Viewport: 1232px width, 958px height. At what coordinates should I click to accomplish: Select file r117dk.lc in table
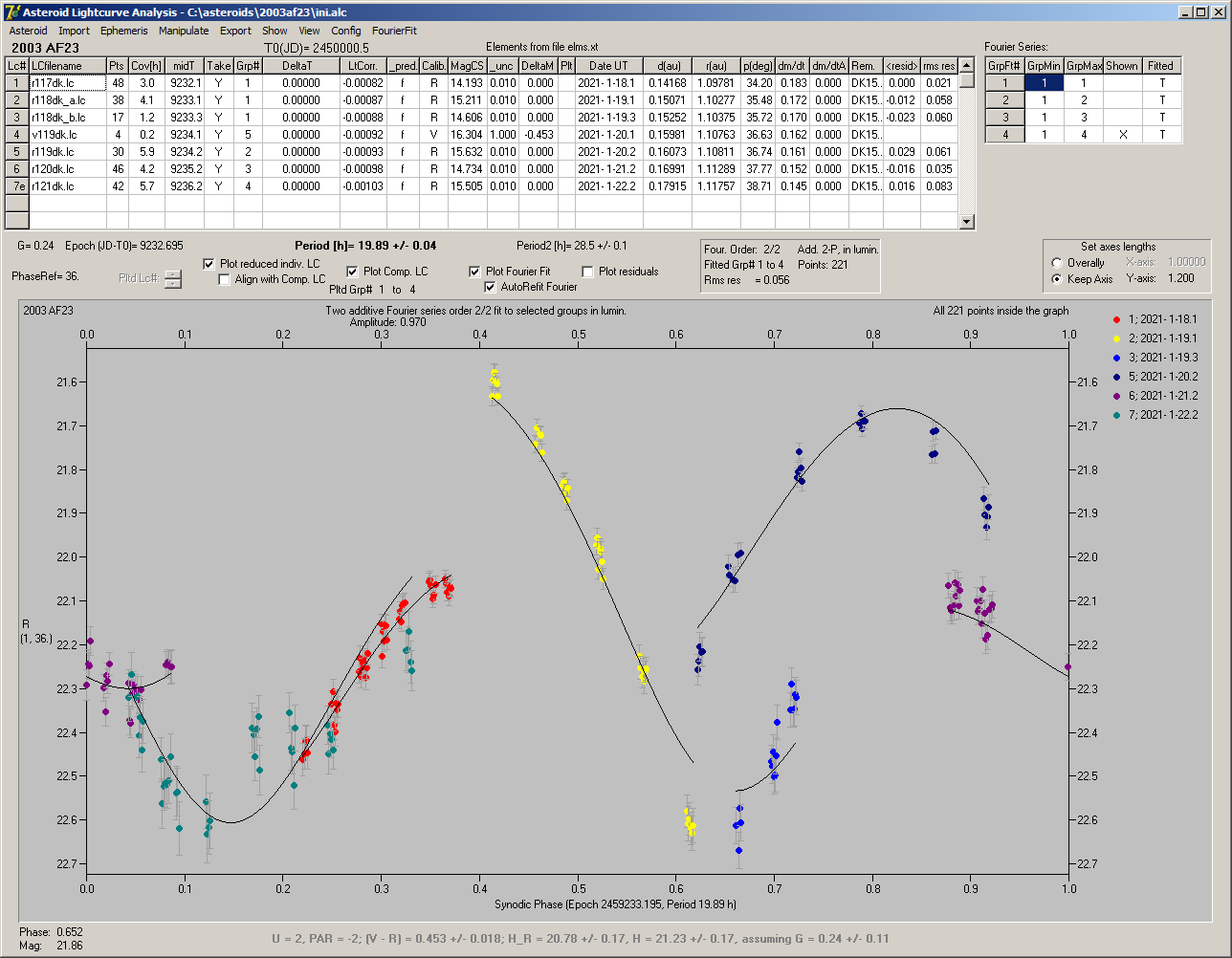(67, 83)
